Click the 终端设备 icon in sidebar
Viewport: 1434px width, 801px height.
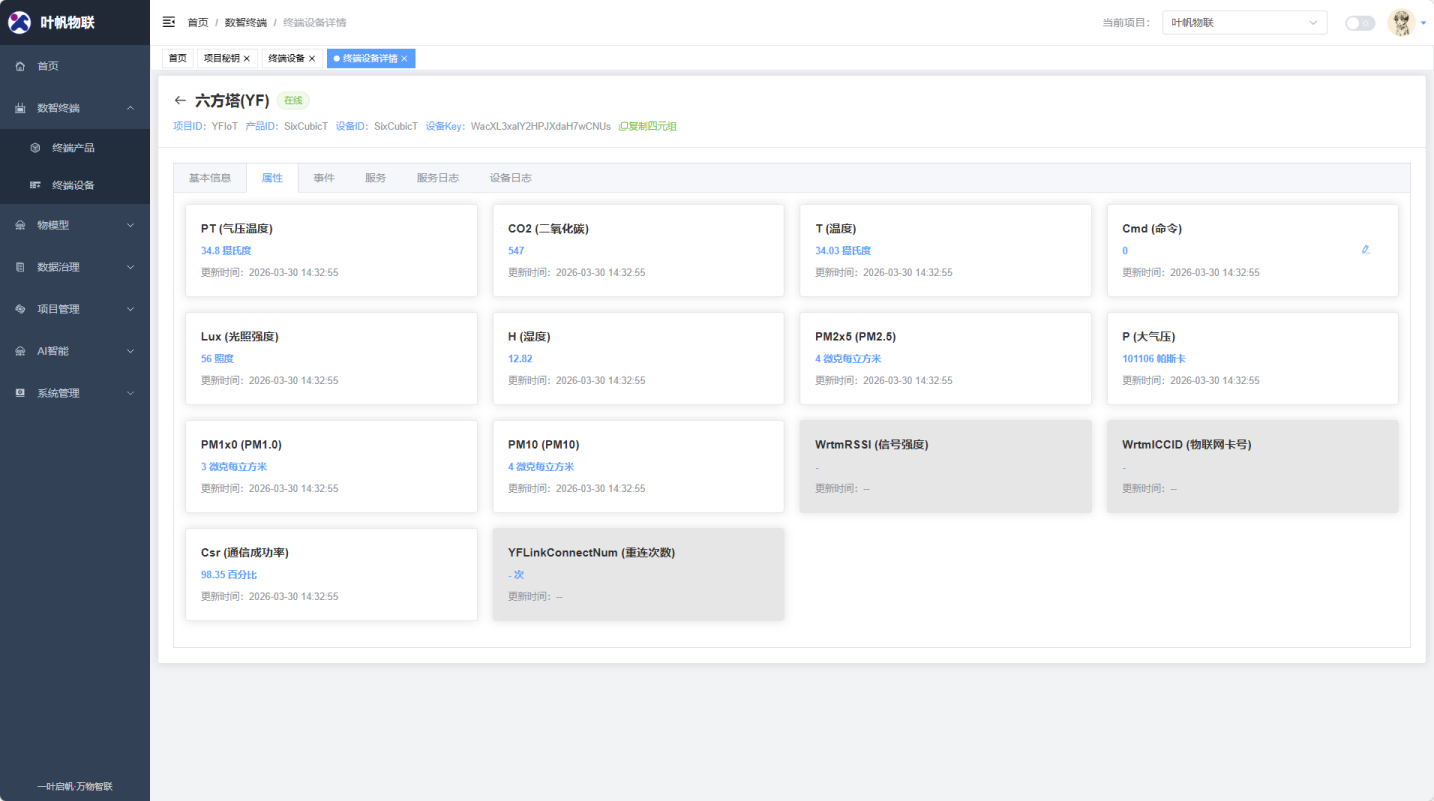(35, 185)
